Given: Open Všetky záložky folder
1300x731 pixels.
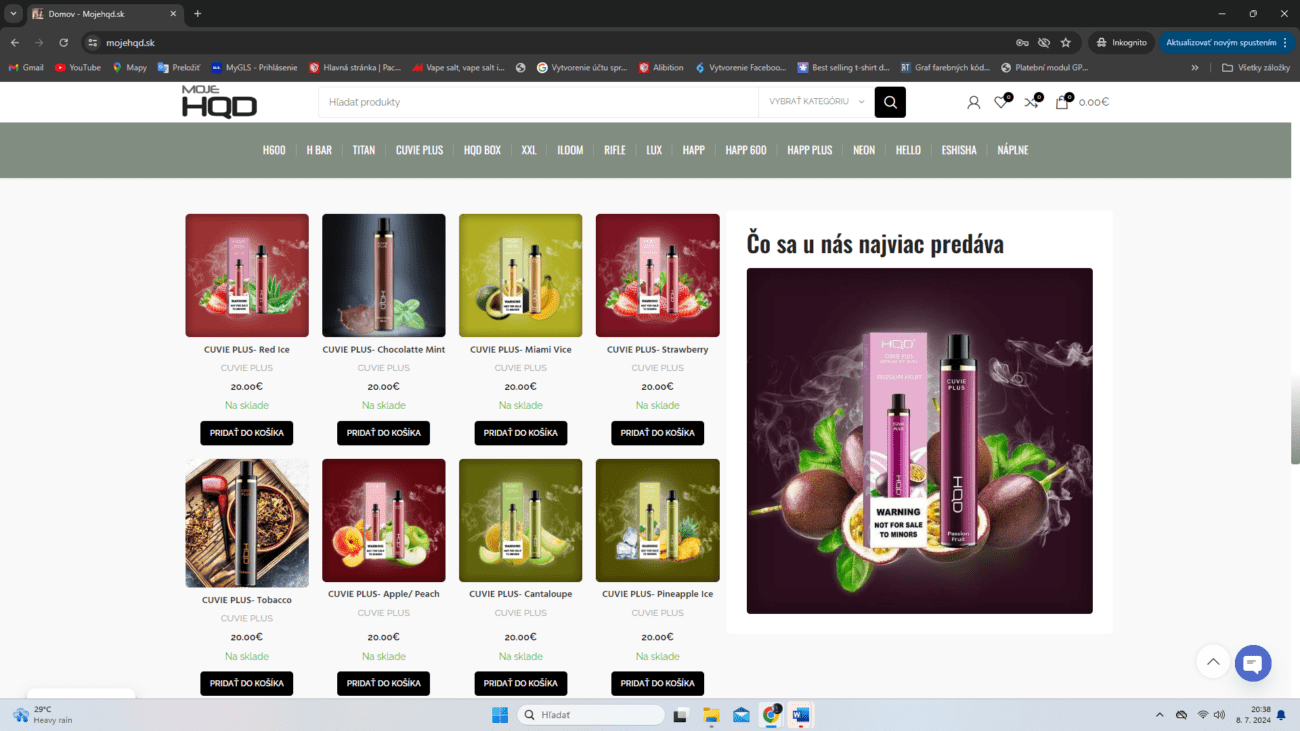Looking at the screenshot, I should click(x=1256, y=68).
